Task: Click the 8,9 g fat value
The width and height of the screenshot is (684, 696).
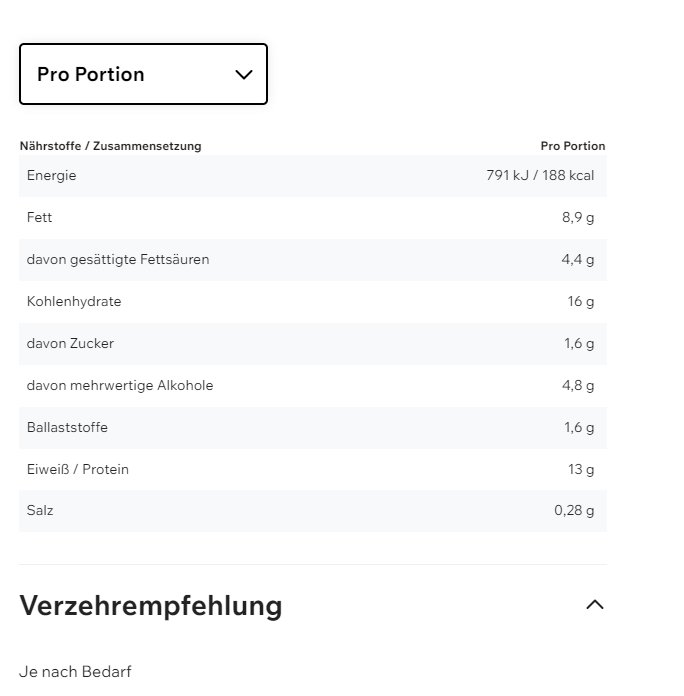Action: pos(578,218)
